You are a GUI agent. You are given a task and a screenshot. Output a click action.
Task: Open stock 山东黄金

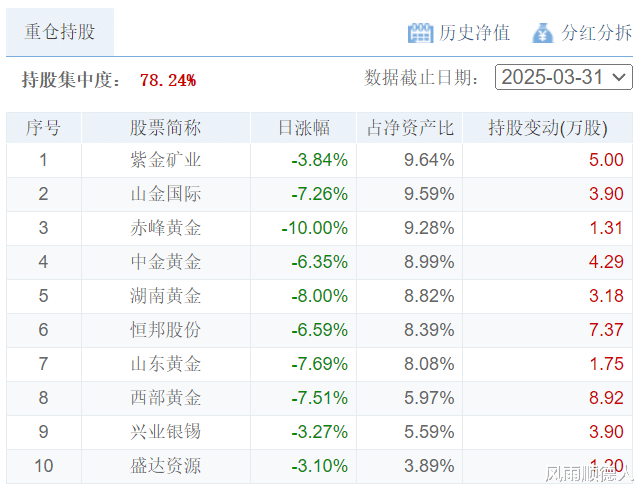[x=166, y=364]
